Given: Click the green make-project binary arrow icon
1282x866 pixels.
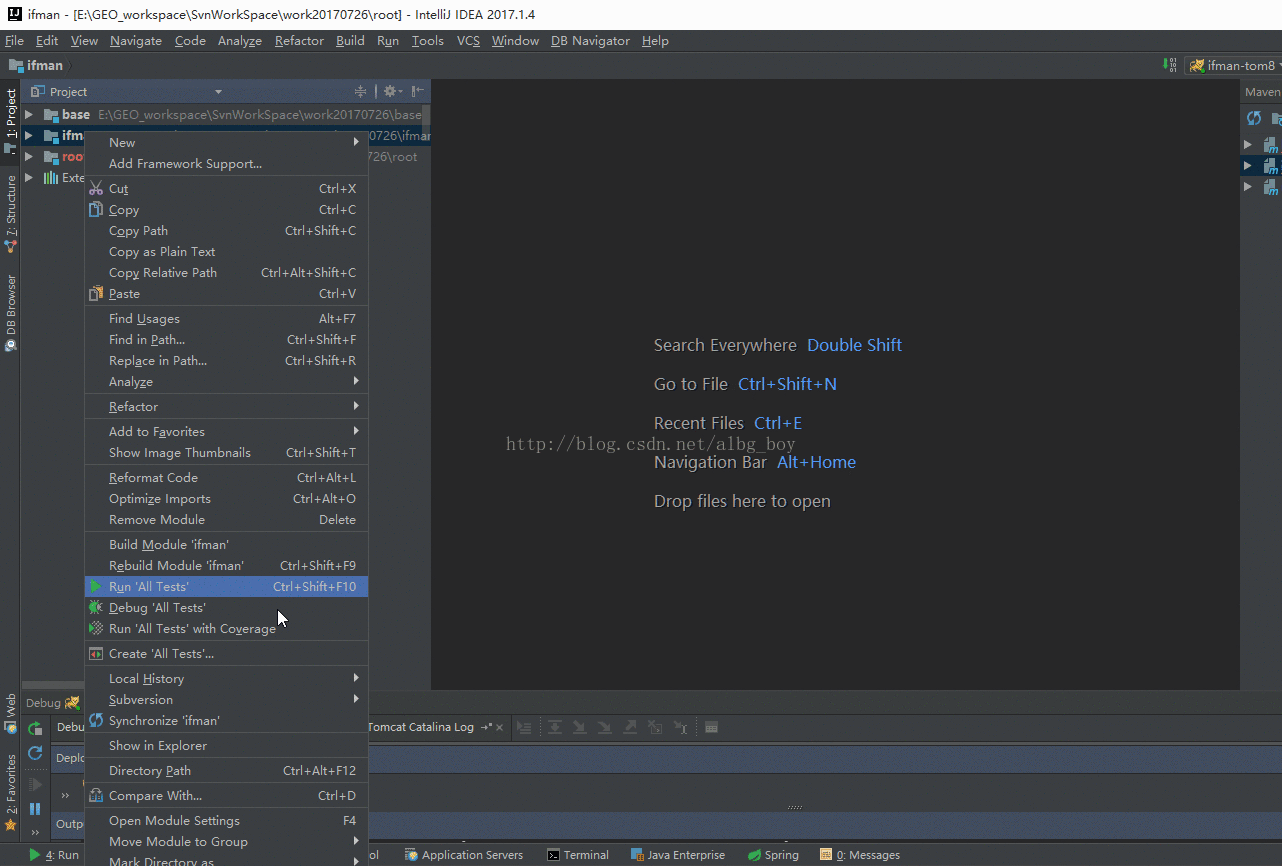Looking at the screenshot, I should pyautogui.click(x=1170, y=65).
